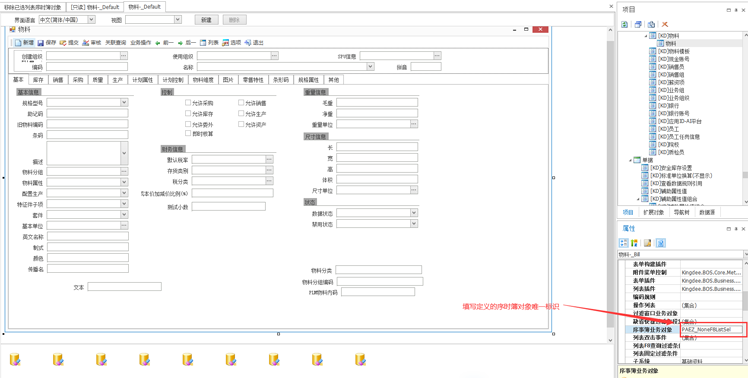
Task: Click ellipsis button beside 使用组织 field
Action: click(x=274, y=56)
